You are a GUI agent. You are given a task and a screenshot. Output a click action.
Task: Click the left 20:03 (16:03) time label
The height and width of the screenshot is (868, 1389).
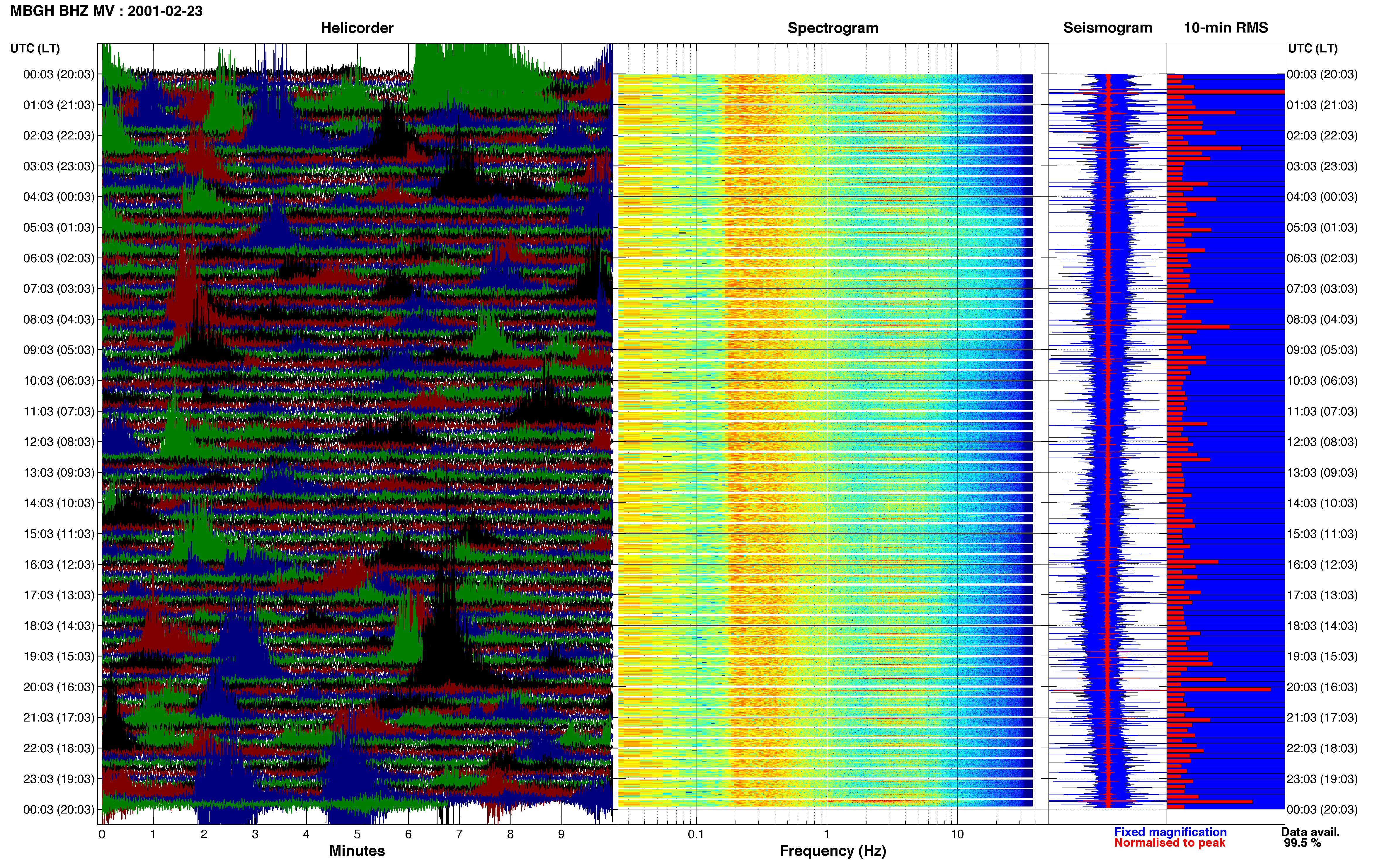click(x=59, y=687)
